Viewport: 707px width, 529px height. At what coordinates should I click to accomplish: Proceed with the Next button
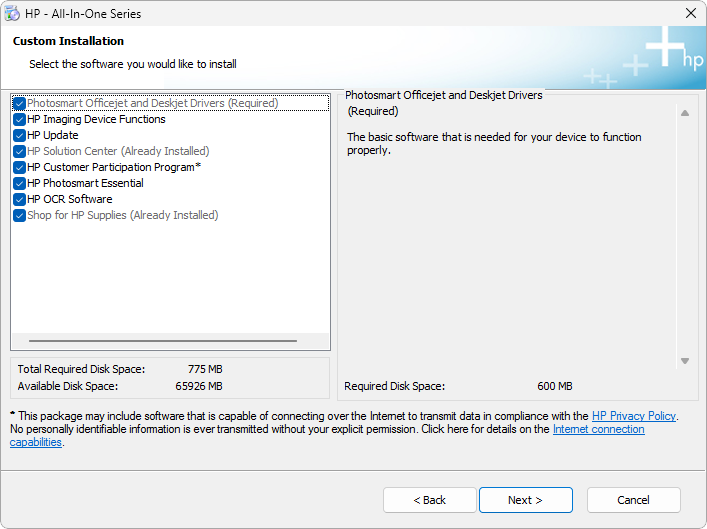(526, 500)
